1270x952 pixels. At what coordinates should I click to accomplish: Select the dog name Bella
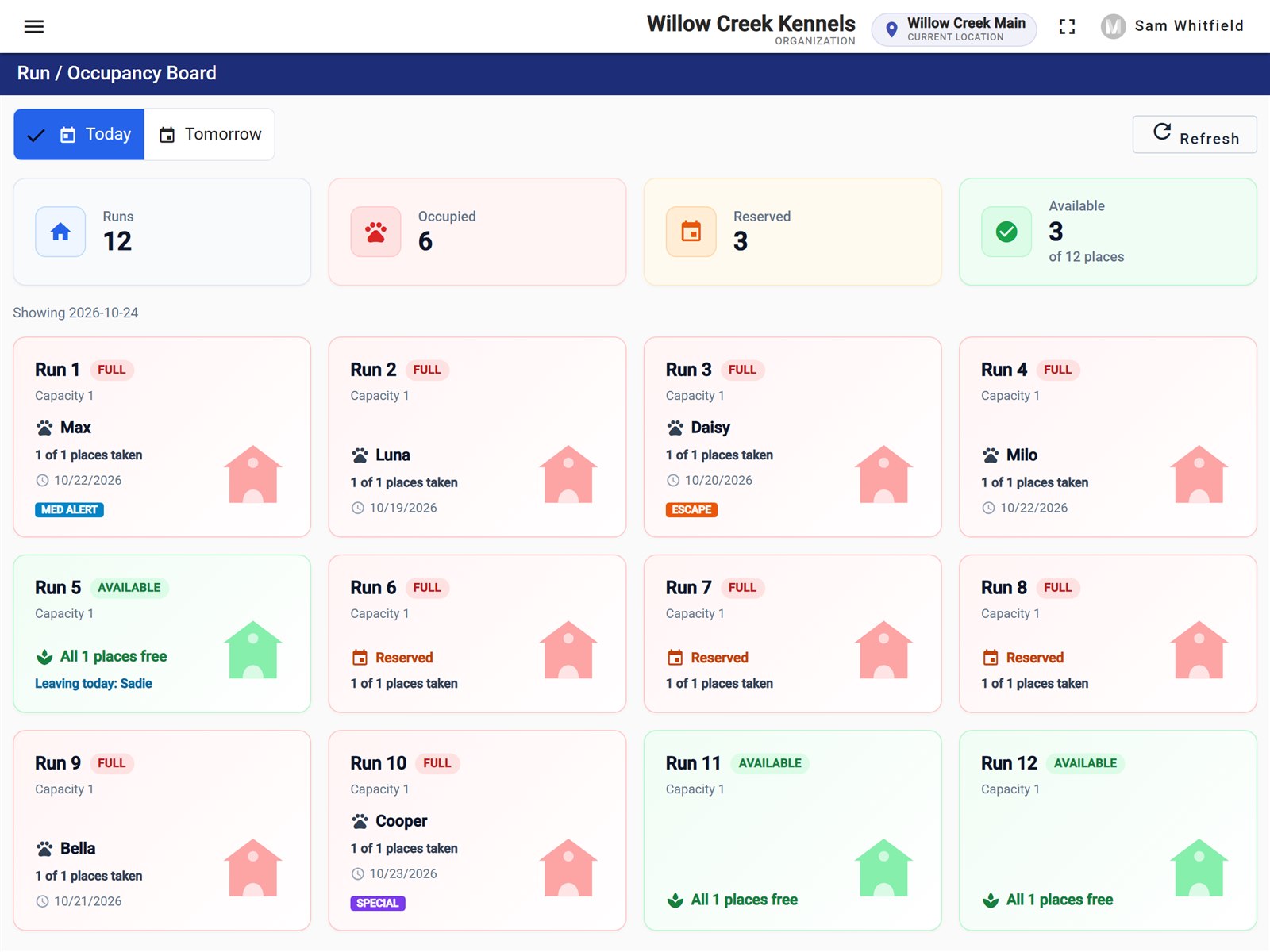pyautogui.click(x=78, y=849)
